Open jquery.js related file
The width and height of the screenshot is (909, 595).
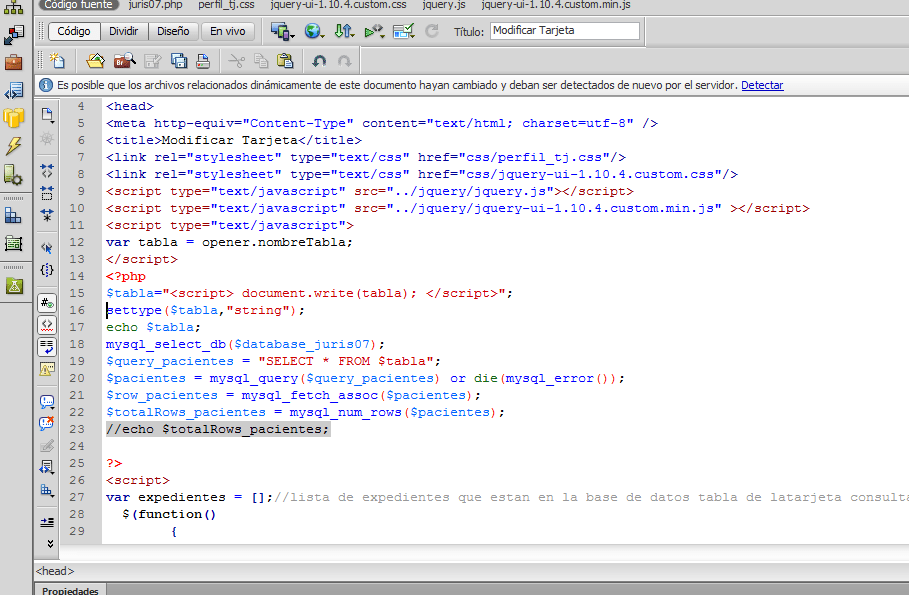click(444, 5)
